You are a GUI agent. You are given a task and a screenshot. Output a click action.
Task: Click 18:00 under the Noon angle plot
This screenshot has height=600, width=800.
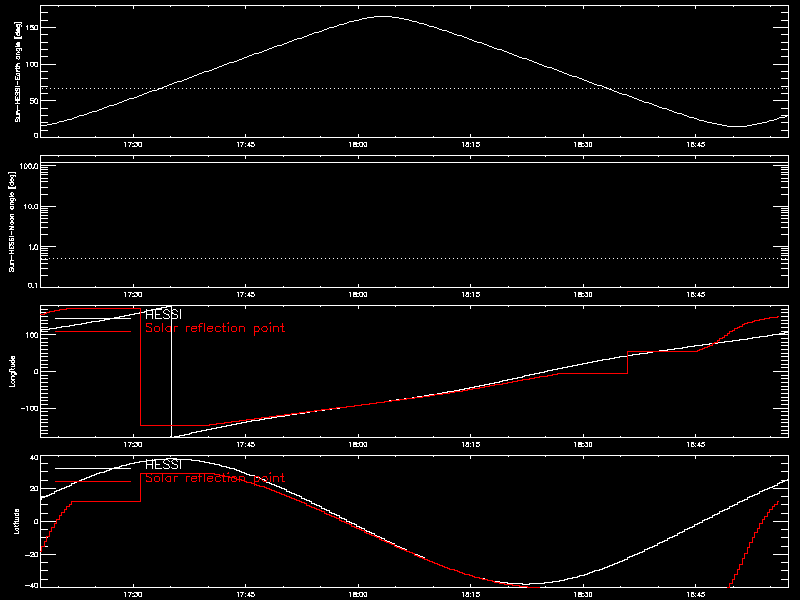[358, 295]
